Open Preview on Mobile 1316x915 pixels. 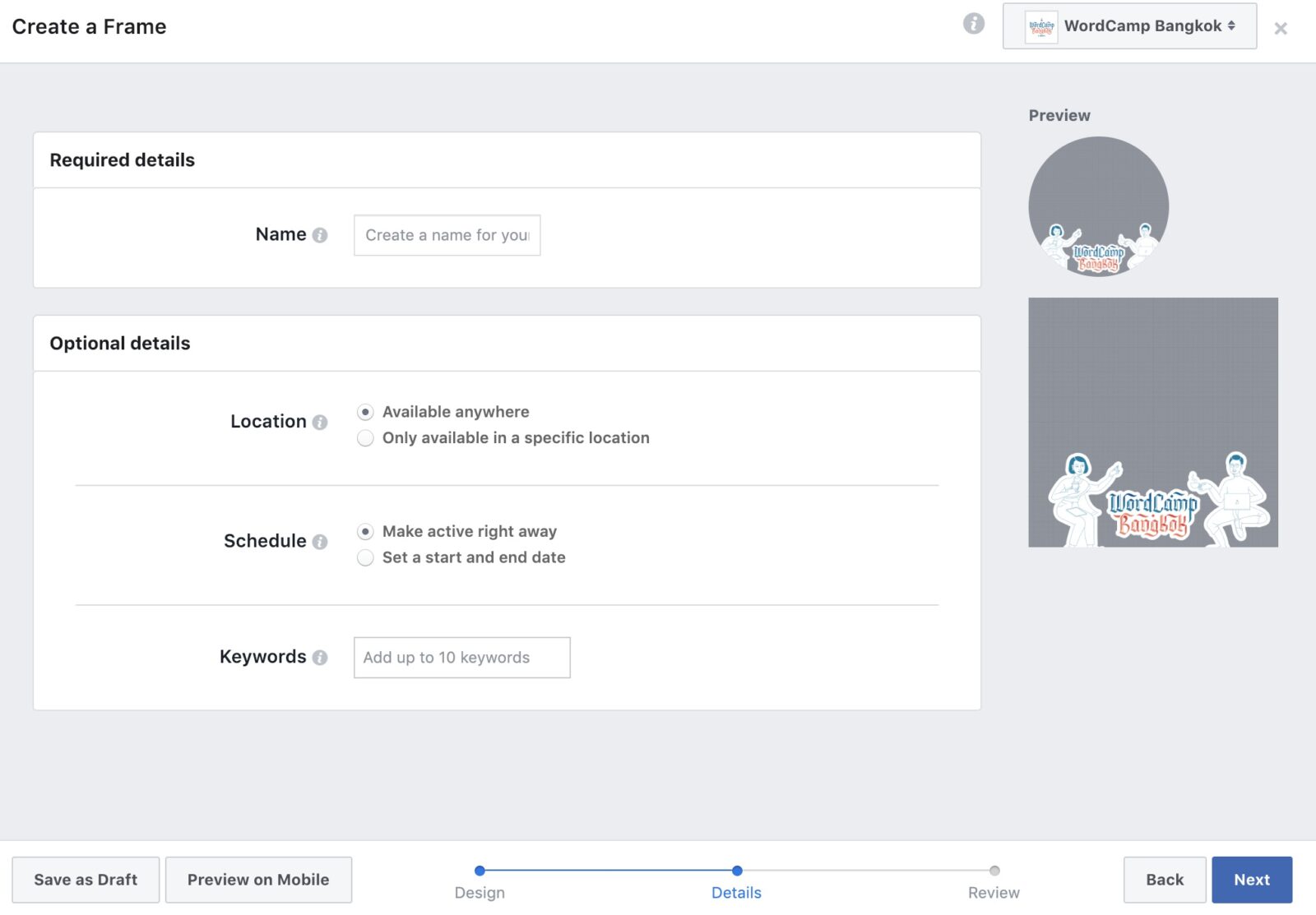[258, 880]
